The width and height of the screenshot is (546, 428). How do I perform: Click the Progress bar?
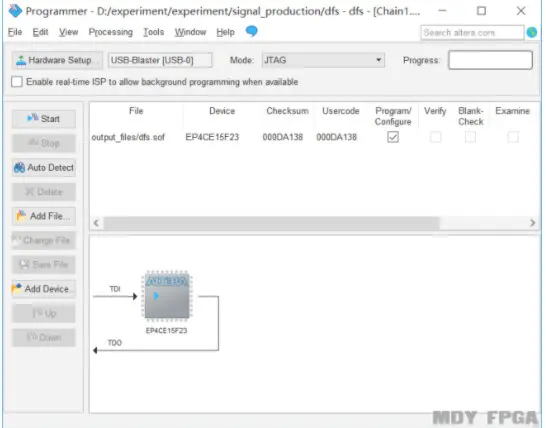490,60
